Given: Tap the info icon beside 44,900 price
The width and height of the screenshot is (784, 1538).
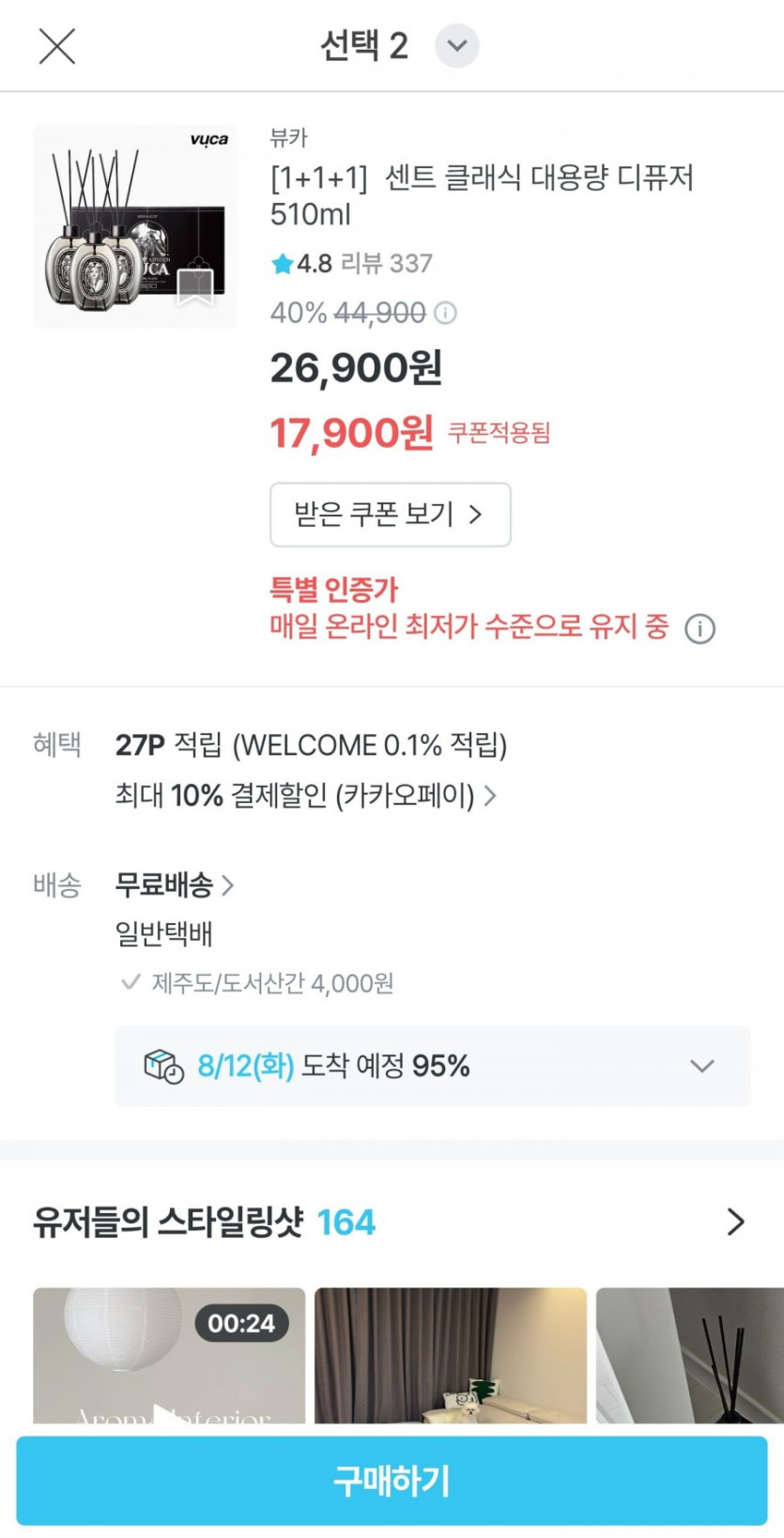Looking at the screenshot, I should (446, 313).
